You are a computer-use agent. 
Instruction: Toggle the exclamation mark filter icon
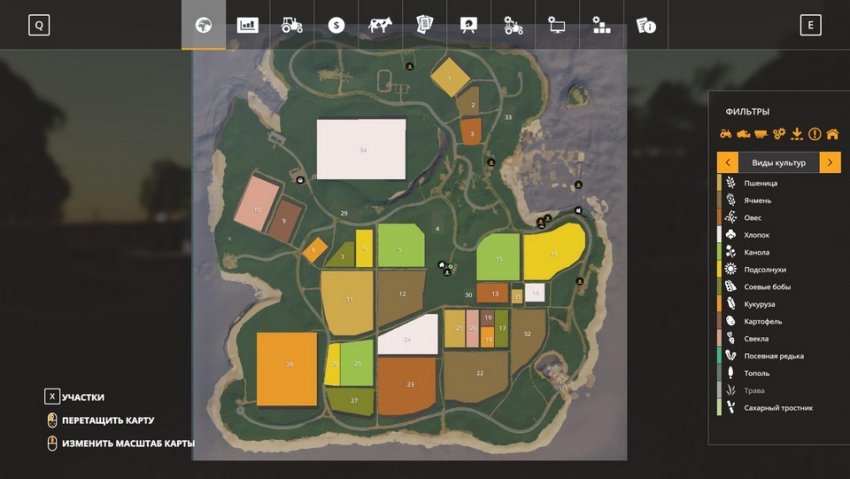click(x=815, y=134)
